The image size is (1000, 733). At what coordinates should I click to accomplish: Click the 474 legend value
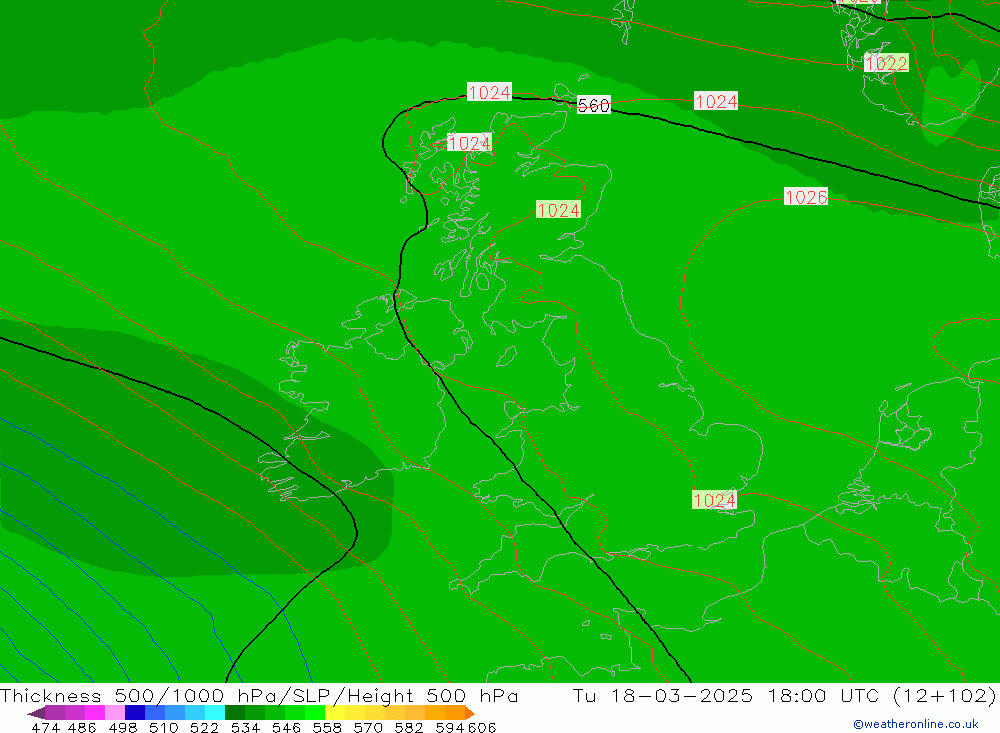[45, 727]
